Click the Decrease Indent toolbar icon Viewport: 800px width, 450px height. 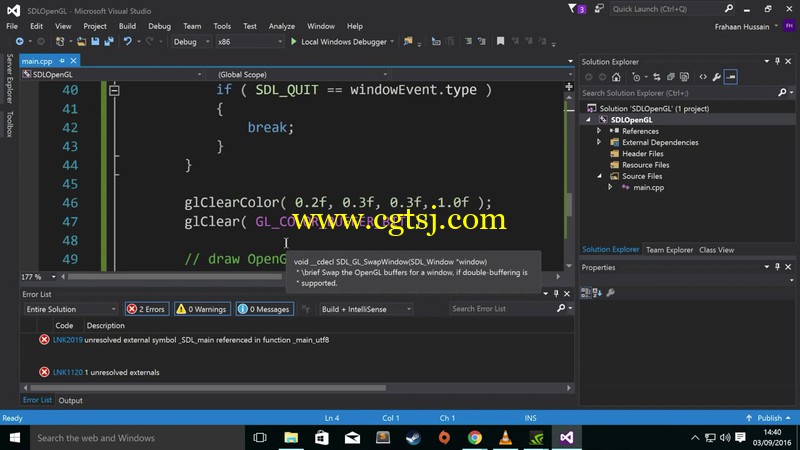(x=468, y=41)
